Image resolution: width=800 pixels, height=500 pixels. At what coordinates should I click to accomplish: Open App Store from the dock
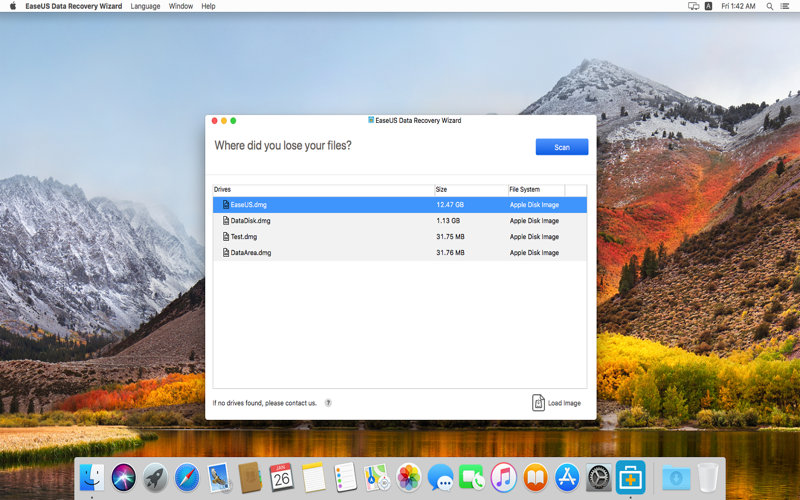click(567, 477)
